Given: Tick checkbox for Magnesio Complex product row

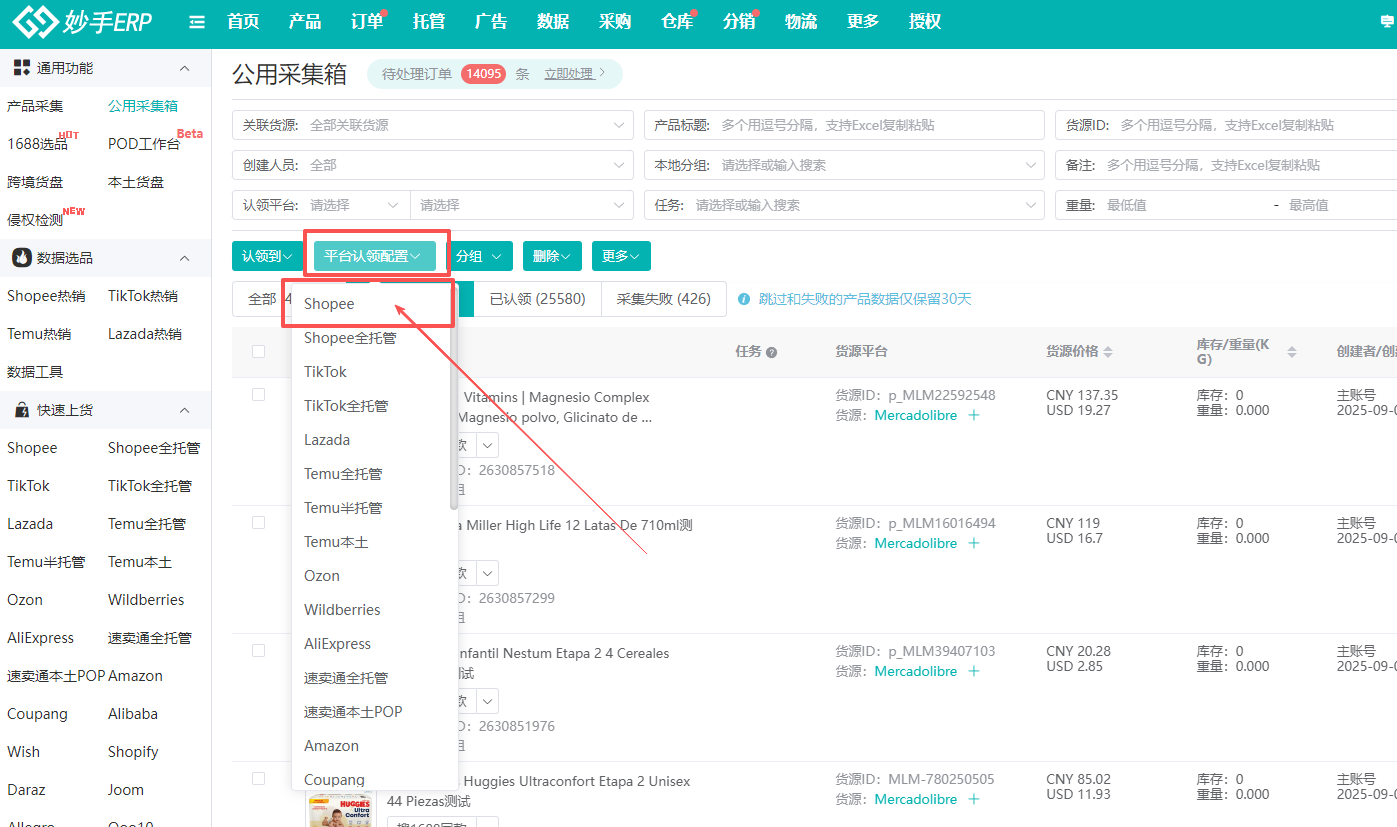Looking at the screenshot, I should point(259,394).
